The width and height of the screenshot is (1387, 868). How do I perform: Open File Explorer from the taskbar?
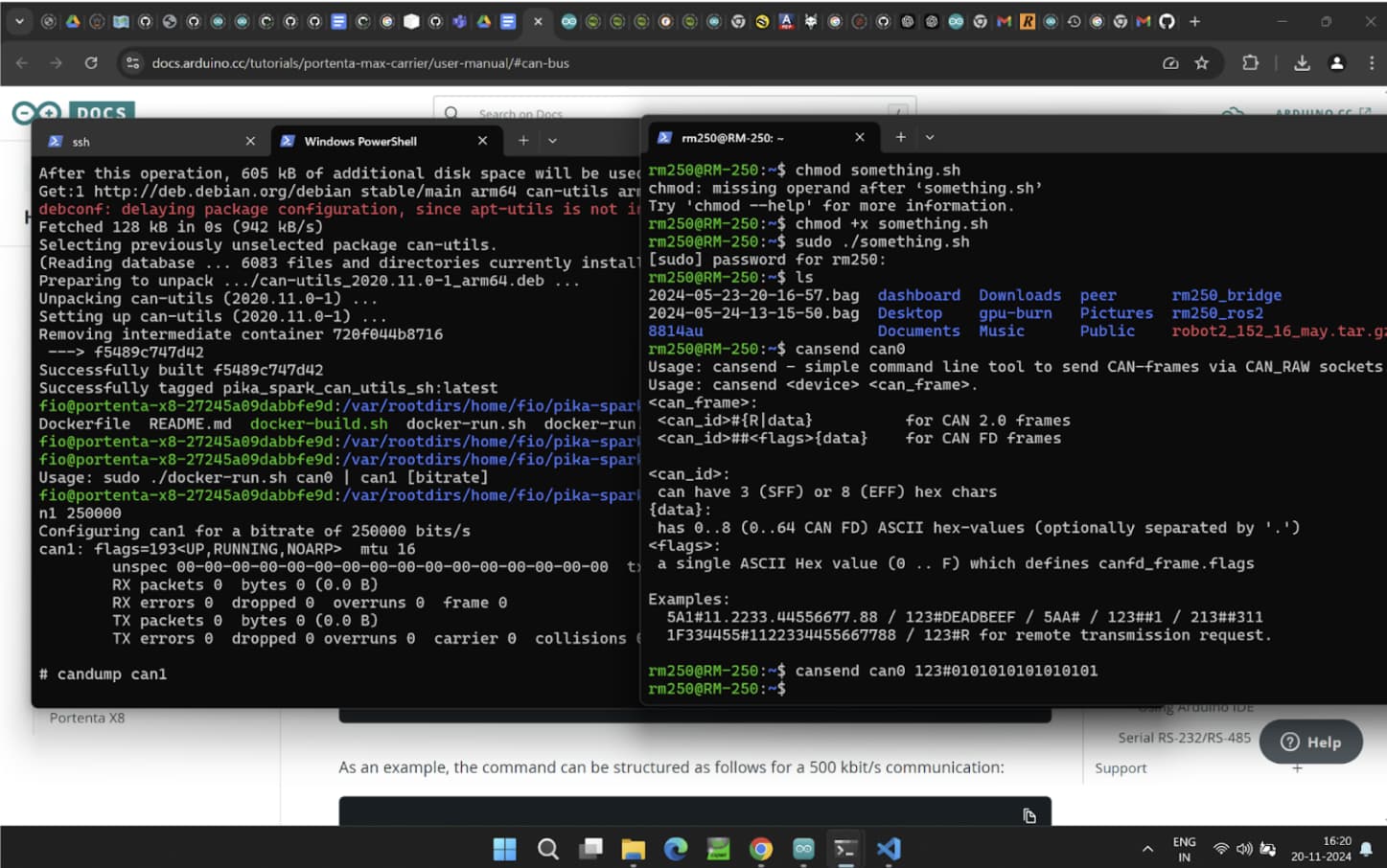[x=632, y=848]
